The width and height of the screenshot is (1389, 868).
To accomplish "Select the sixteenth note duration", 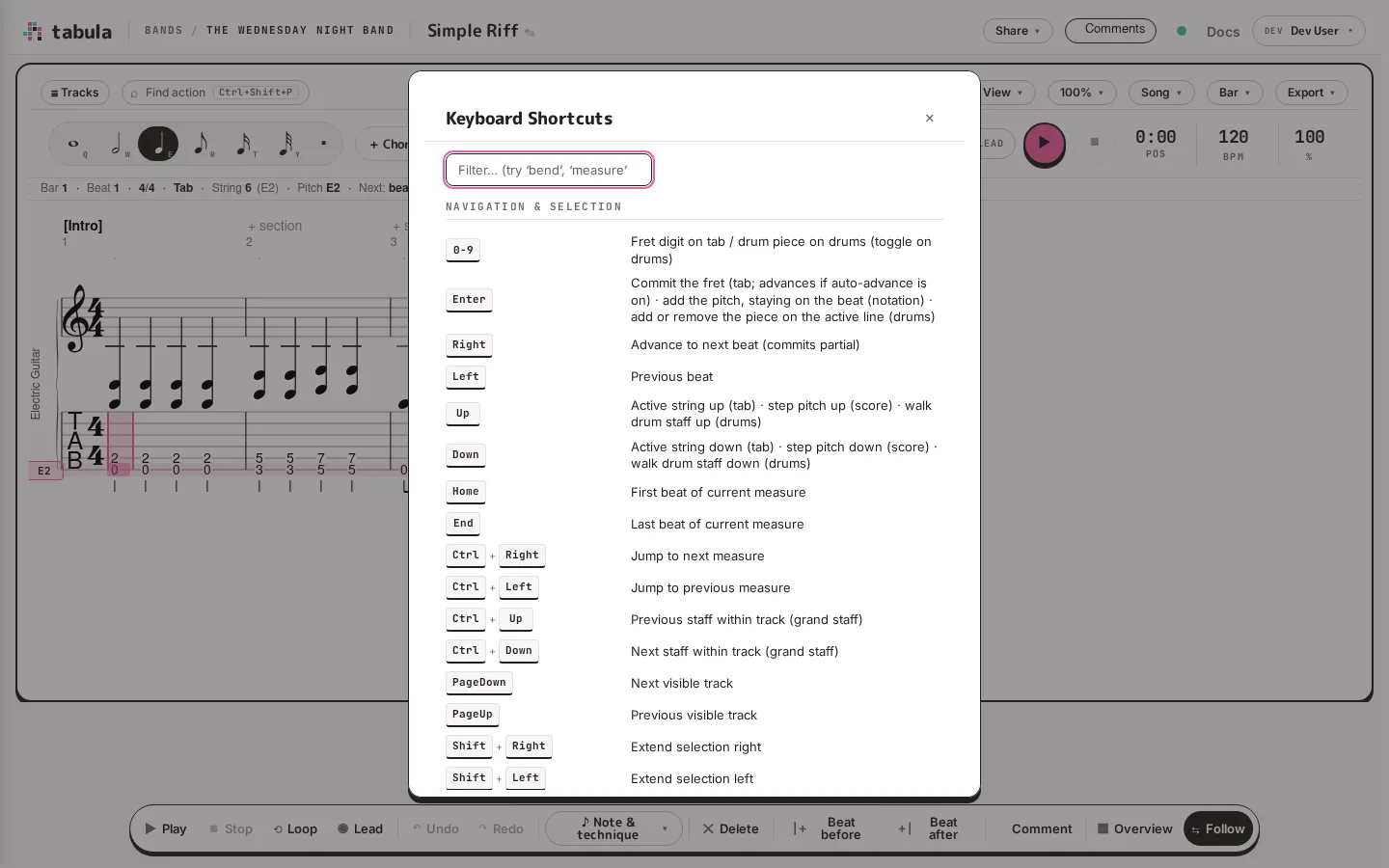I will 243,144.
